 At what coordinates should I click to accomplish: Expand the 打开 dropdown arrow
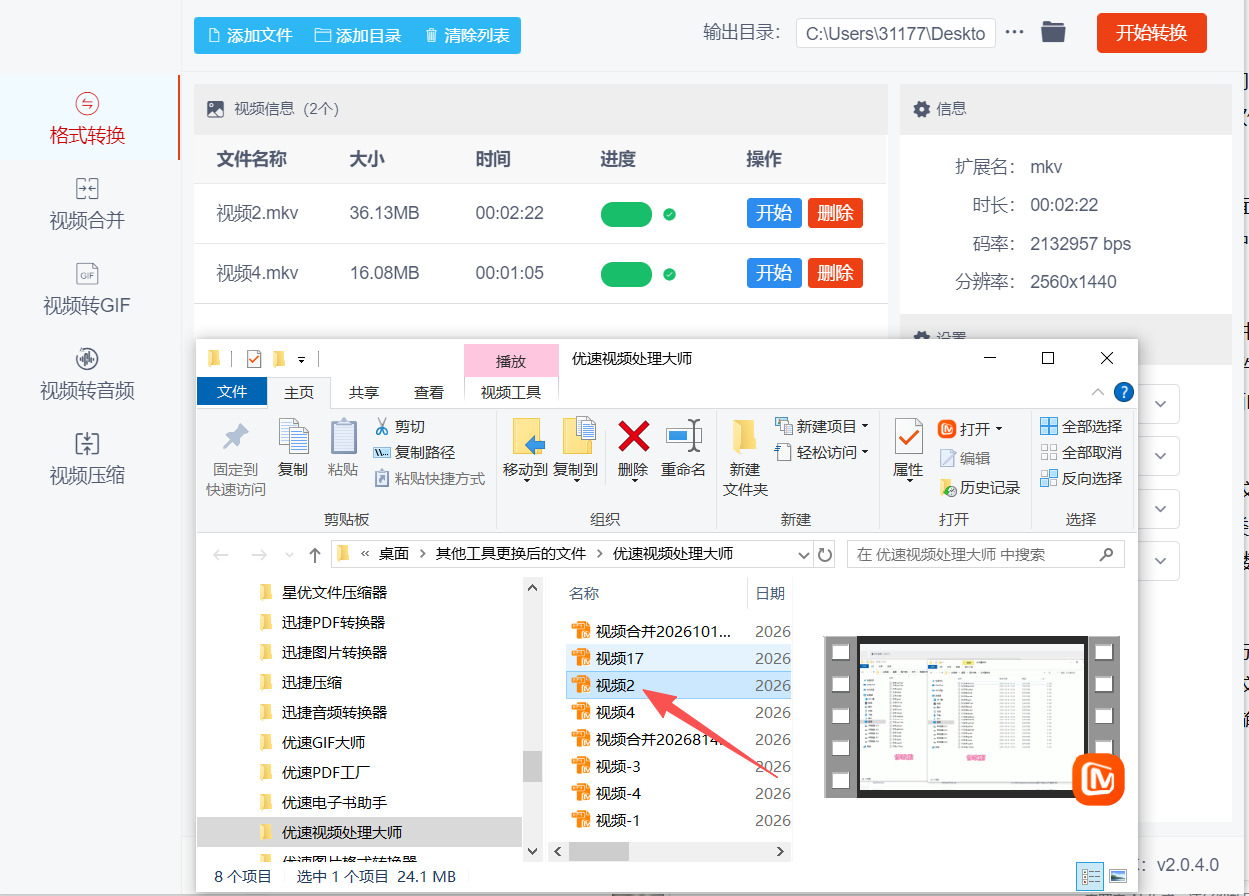pyautogui.click(x=998, y=429)
